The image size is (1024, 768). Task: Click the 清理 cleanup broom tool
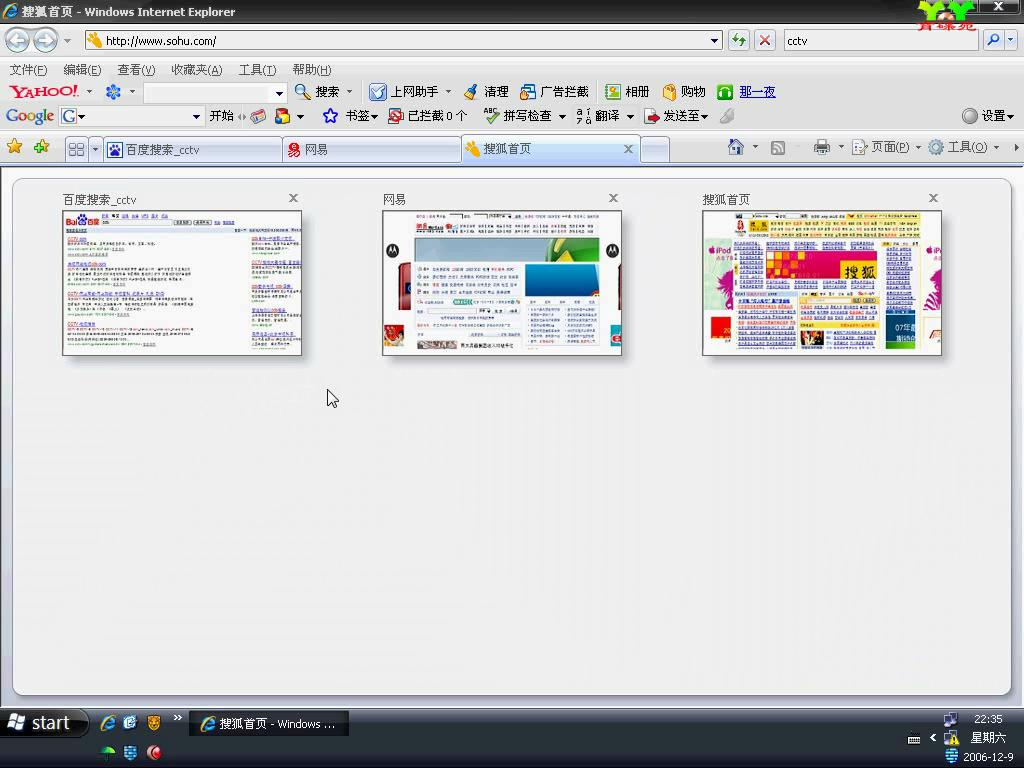(x=486, y=92)
